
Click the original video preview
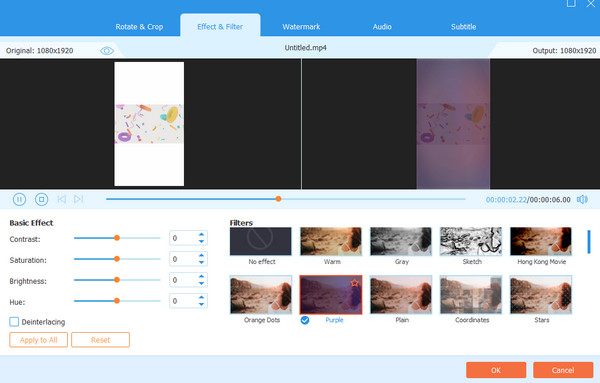pos(149,124)
